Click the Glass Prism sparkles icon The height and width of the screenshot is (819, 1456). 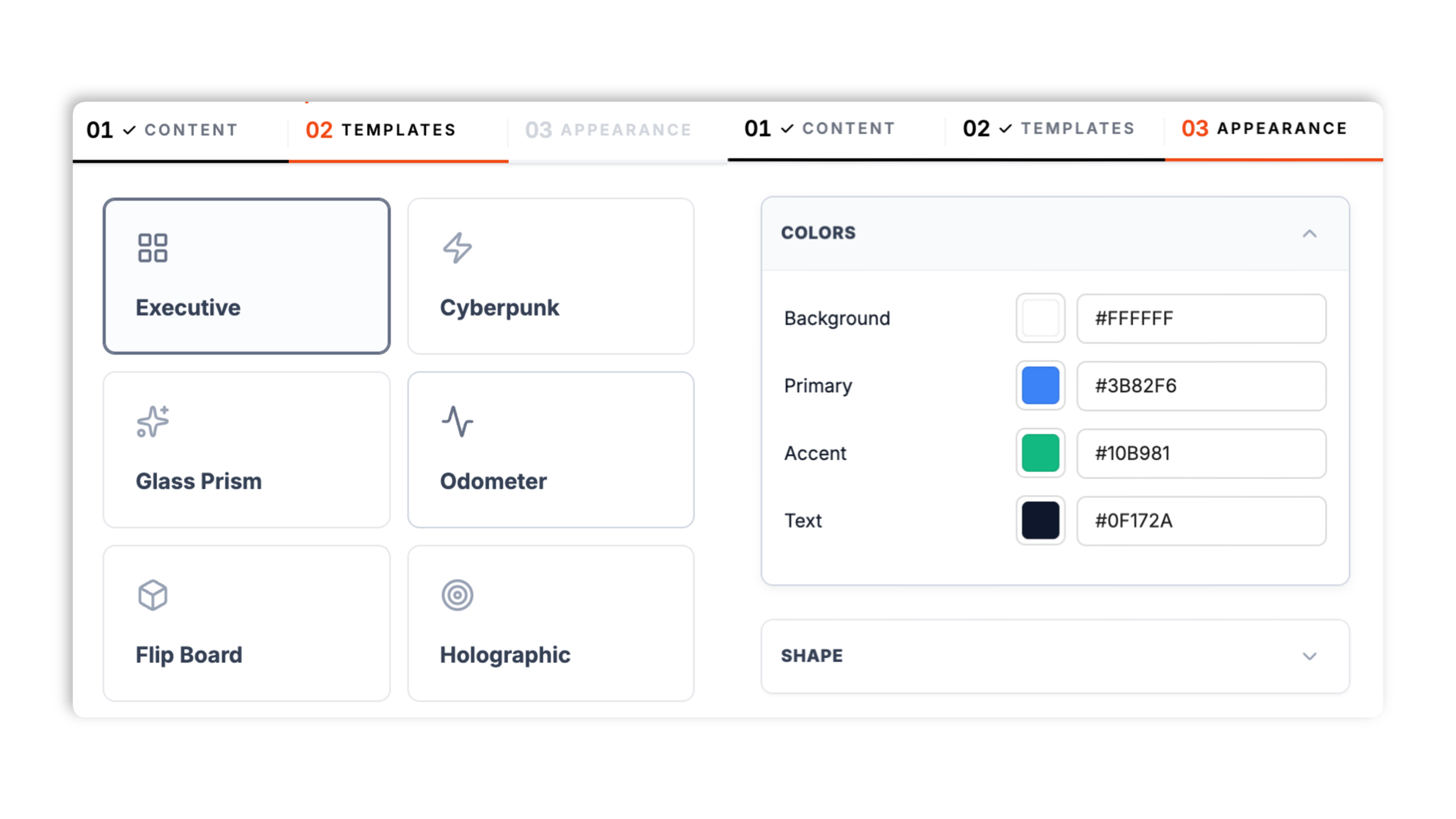[x=153, y=421]
